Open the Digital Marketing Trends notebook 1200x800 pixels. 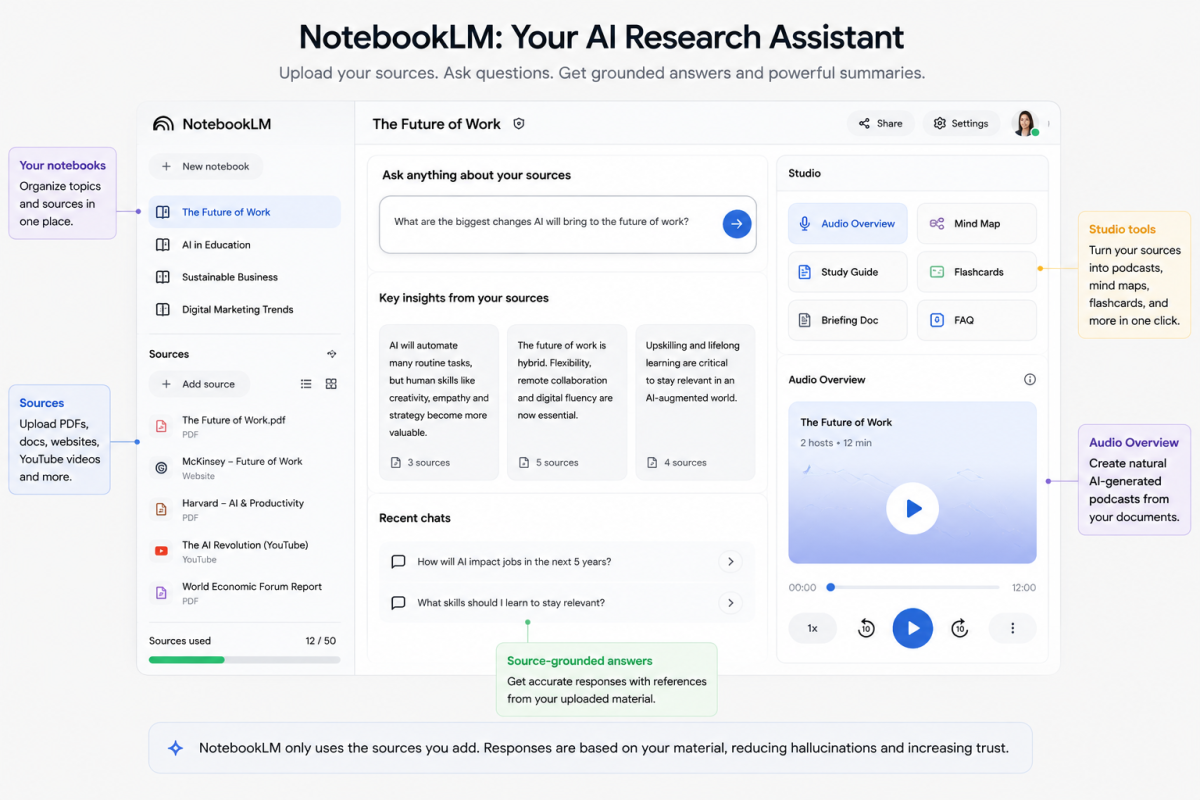click(244, 310)
